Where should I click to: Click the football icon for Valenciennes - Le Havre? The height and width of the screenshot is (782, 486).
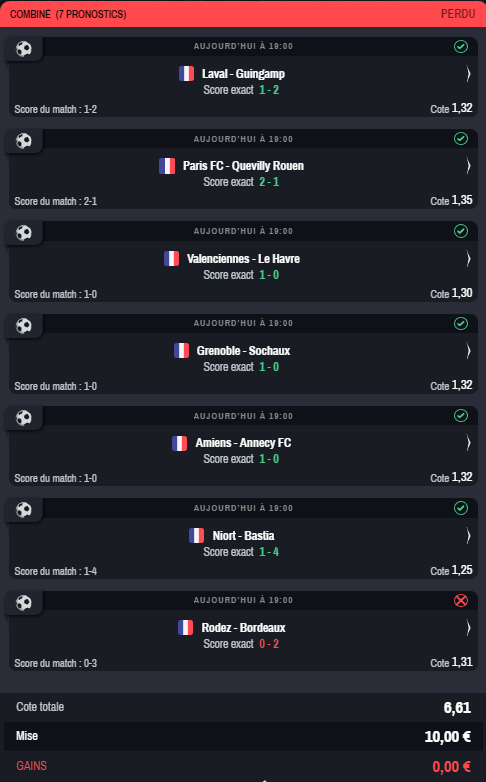(x=23, y=233)
